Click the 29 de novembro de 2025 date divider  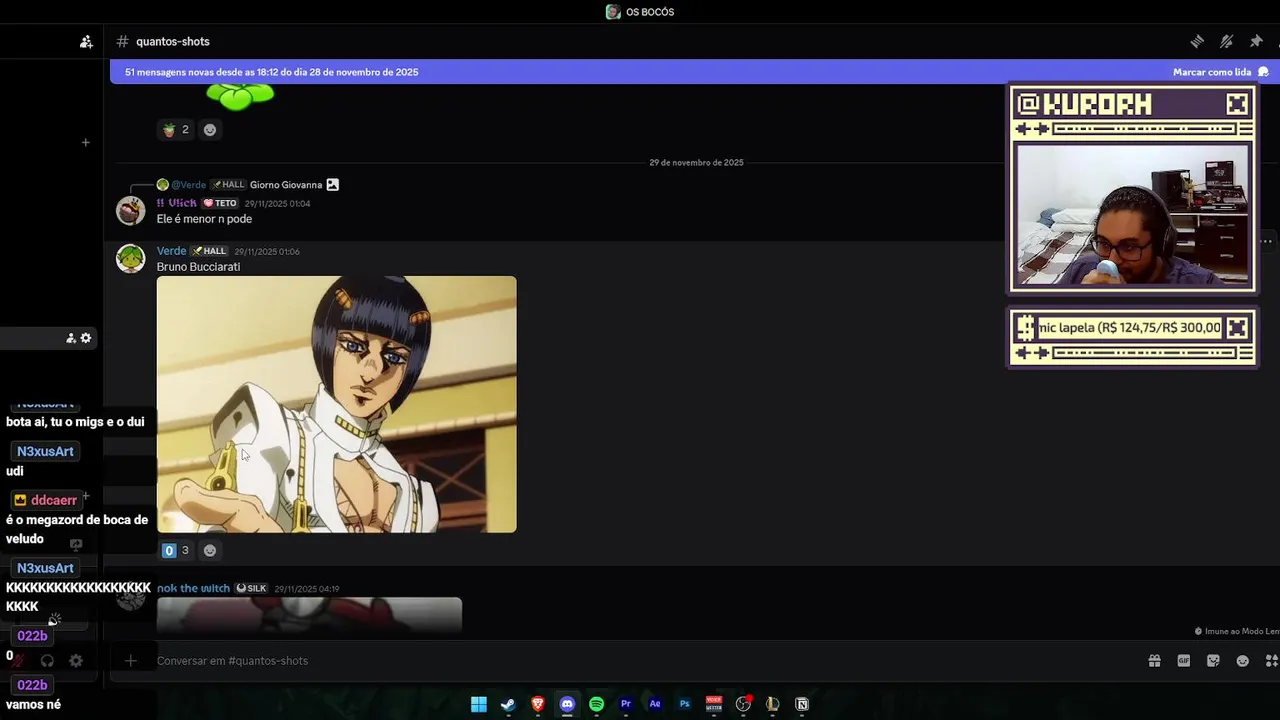pyautogui.click(x=696, y=162)
